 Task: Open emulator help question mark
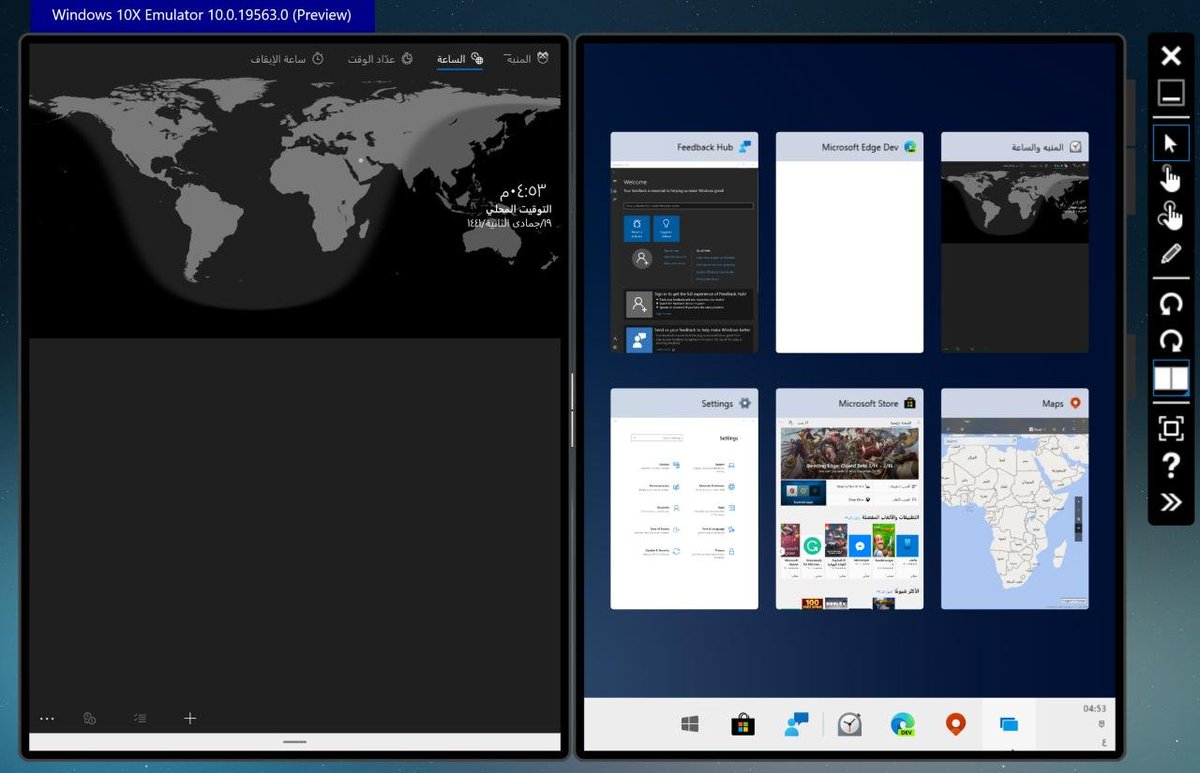click(x=1170, y=465)
